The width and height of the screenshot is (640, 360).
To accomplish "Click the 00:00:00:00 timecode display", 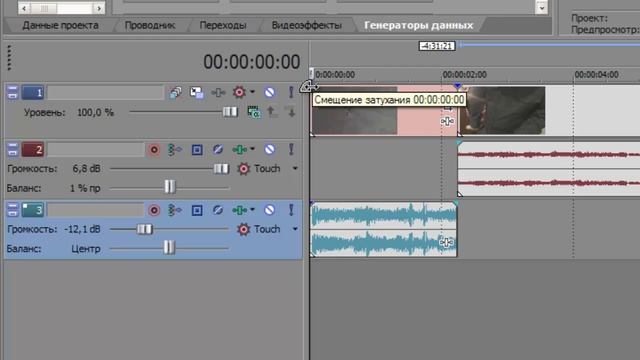I will (251, 62).
